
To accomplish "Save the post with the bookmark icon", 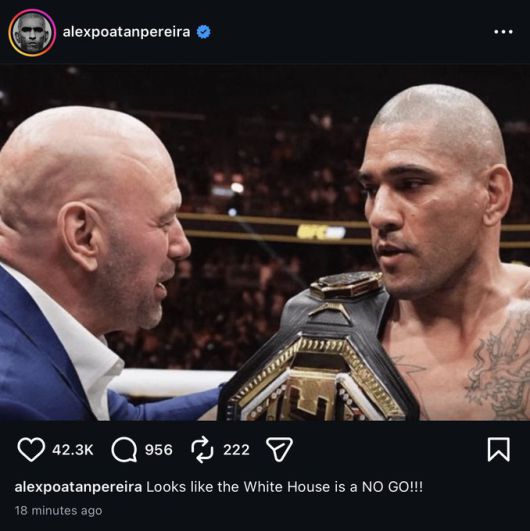I will pos(499,449).
